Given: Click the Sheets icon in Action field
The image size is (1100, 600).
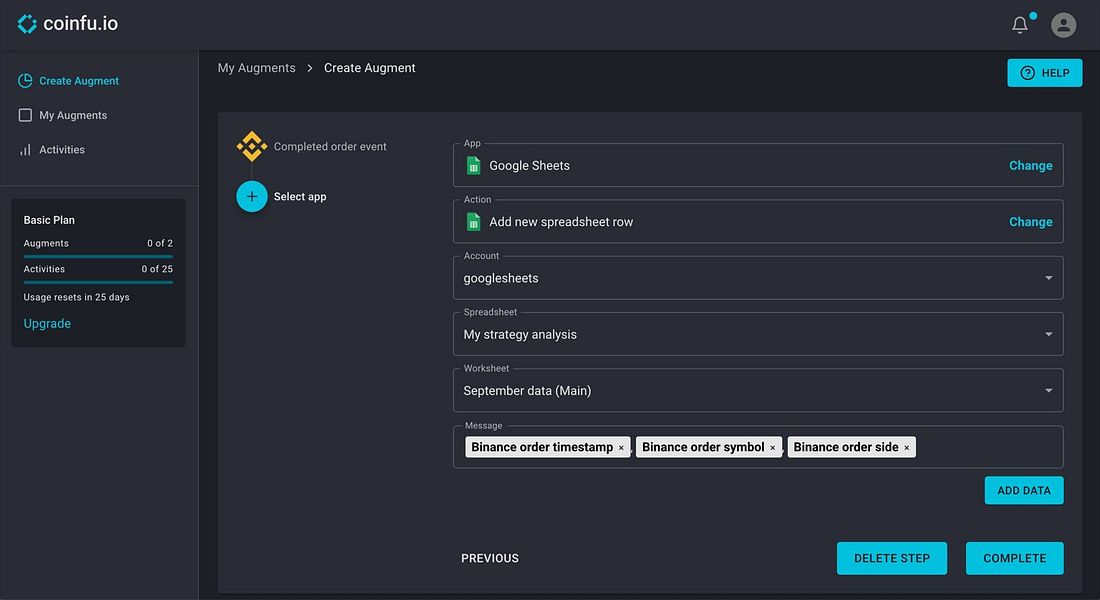Looking at the screenshot, I should [474, 222].
